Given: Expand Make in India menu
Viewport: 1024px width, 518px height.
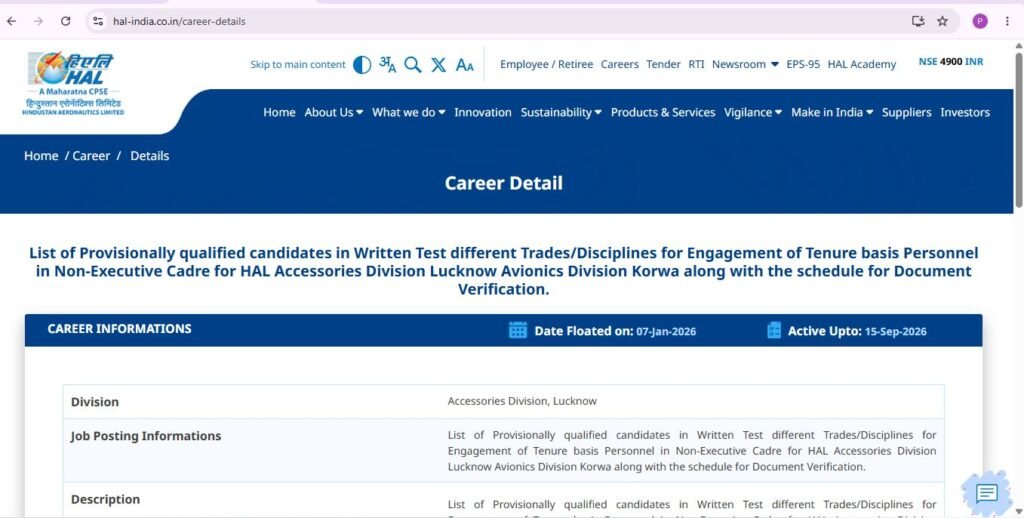Looking at the screenshot, I should (832, 112).
